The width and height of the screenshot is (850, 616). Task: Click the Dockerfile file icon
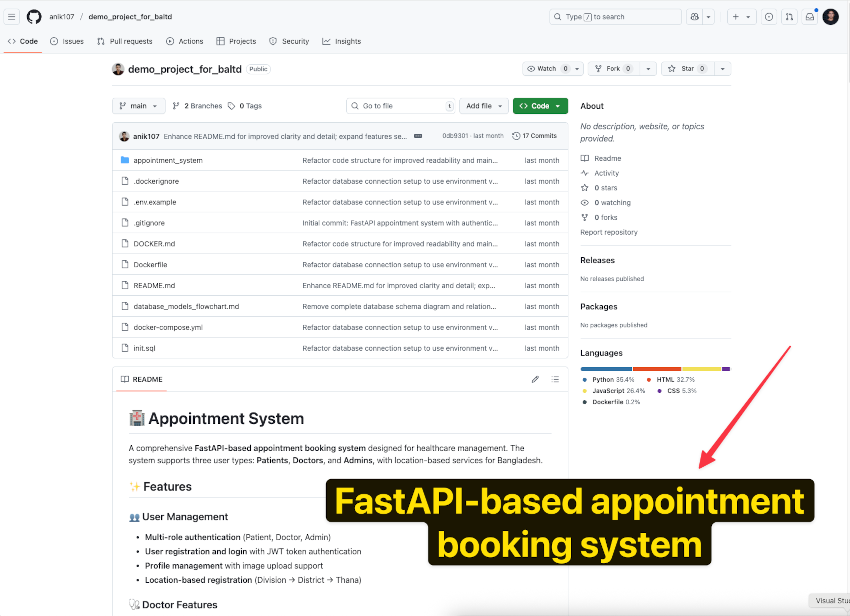125,265
